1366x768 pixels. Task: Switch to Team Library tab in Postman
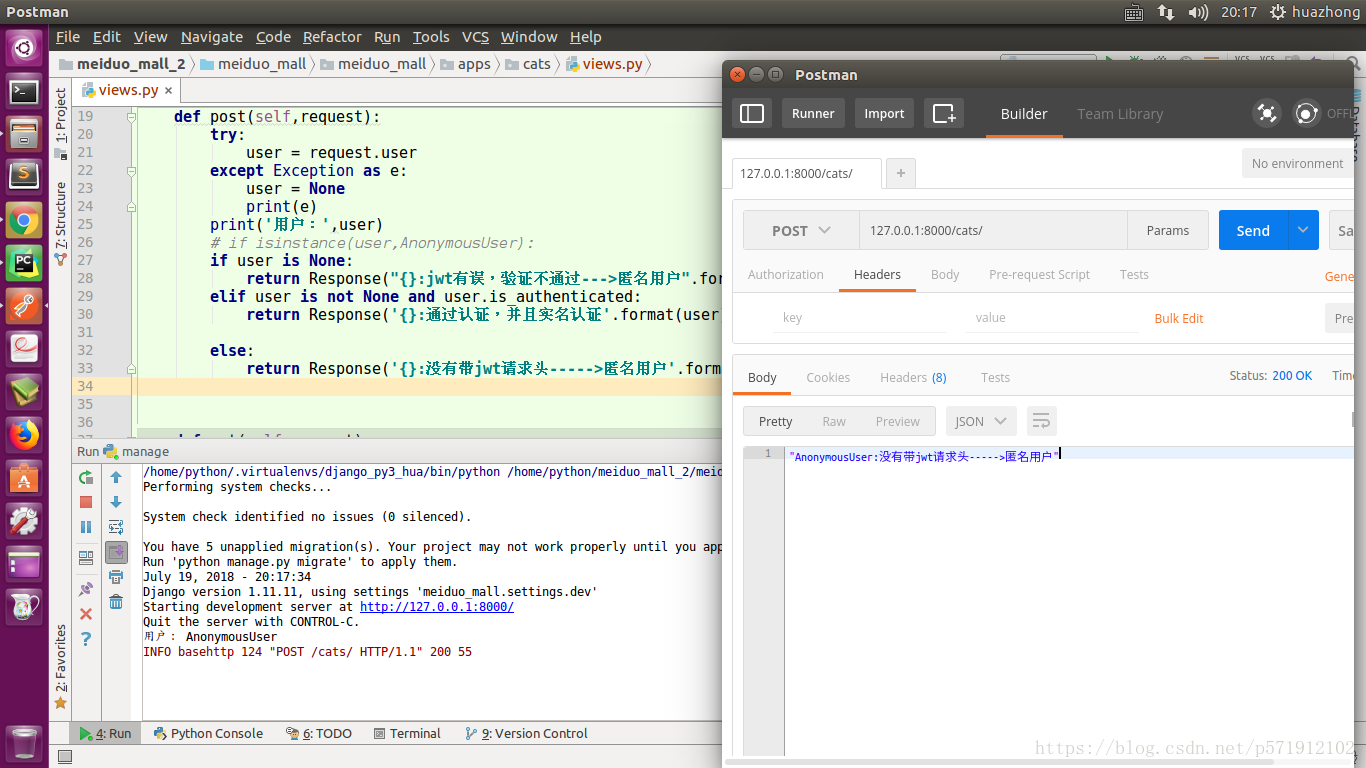[x=1120, y=114]
